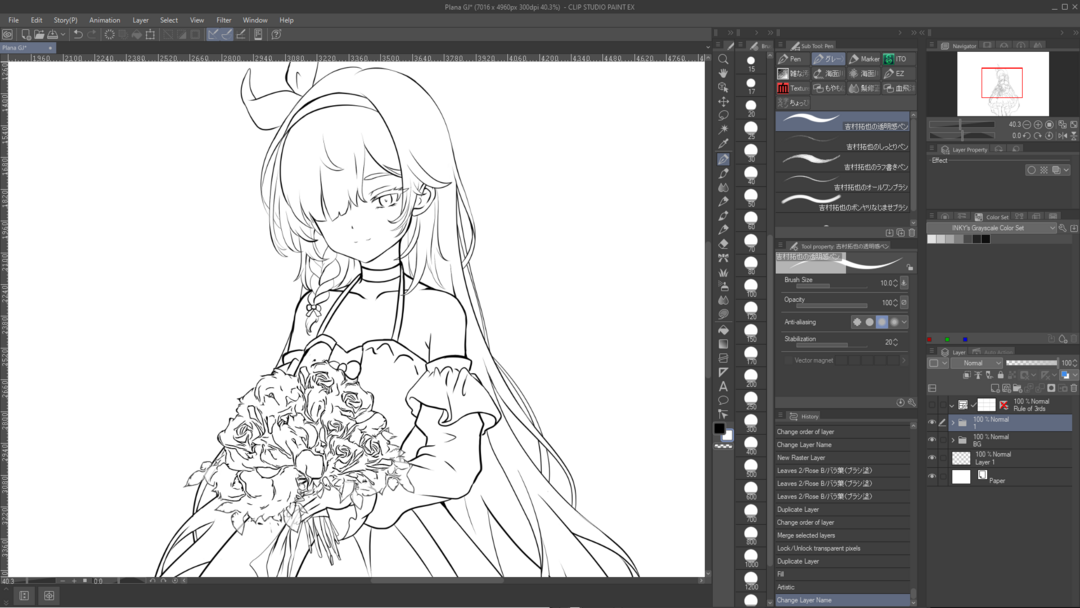Viewport: 1080px width, 608px height.
Task: Toggle visibility of Layer 1
Action: [x=932, y=458]
